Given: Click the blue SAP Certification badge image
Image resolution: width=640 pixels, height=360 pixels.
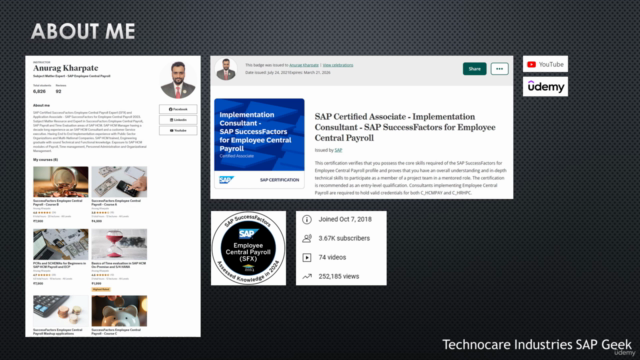Looking at the screenshot, I should click(259, 143).
